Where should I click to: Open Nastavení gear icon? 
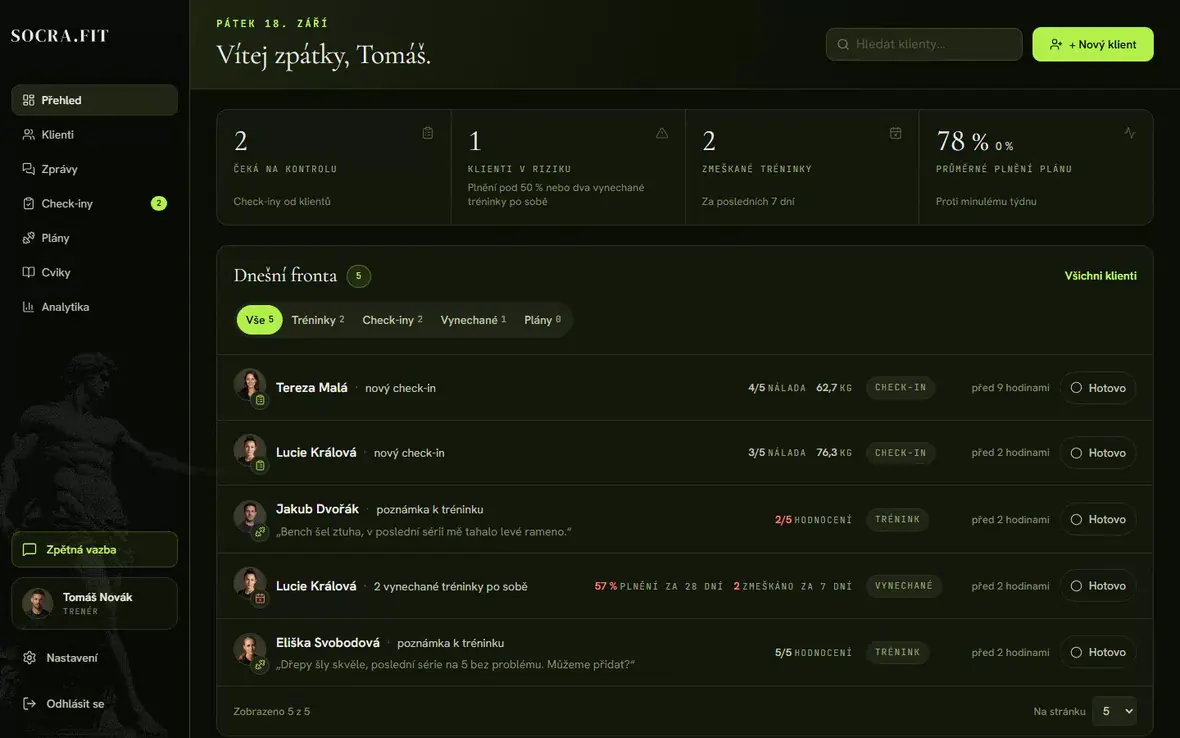[29, 658]
